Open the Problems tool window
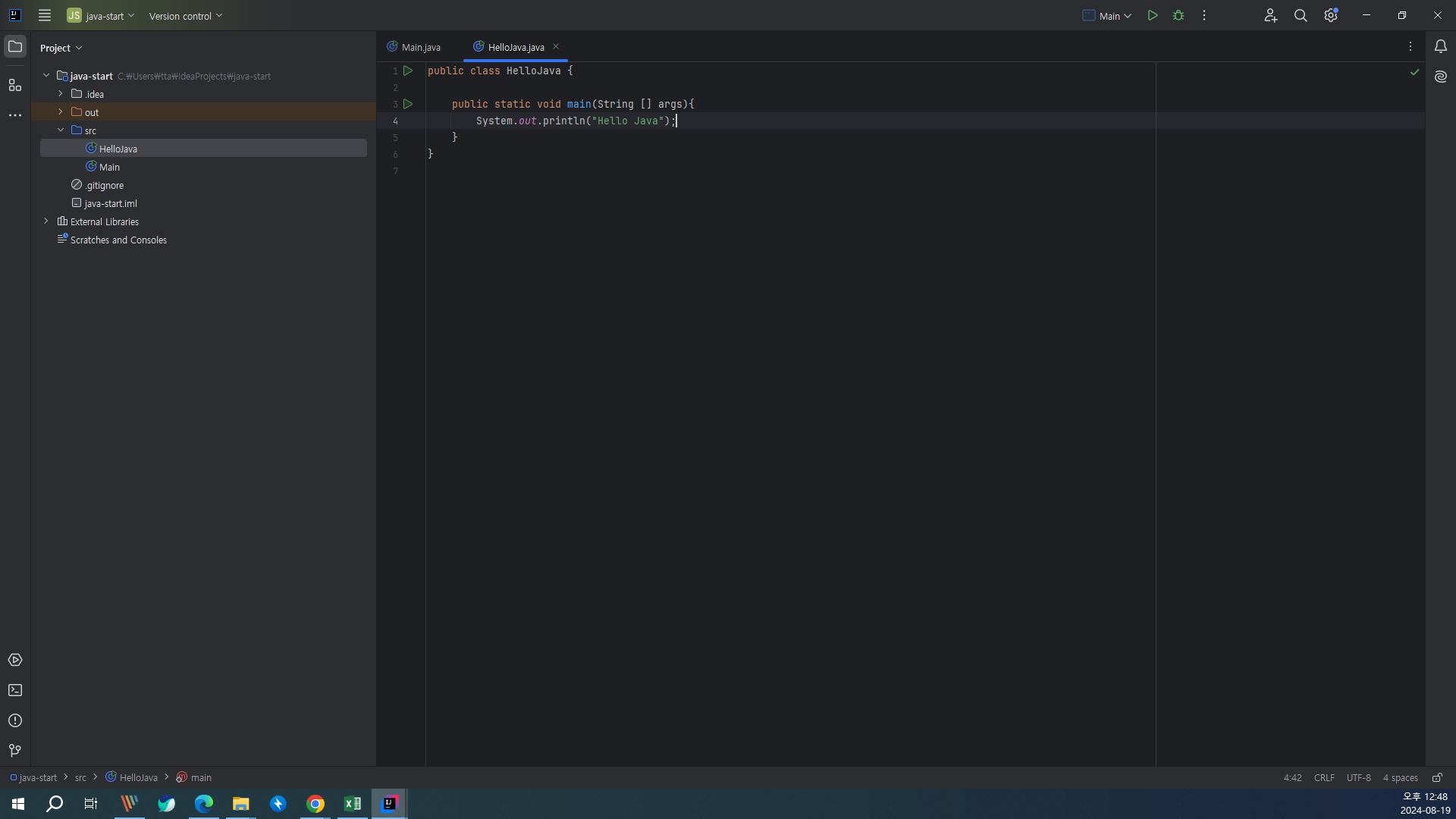The height and width of the screenshot is (819, 1456). tap(14, 720)
